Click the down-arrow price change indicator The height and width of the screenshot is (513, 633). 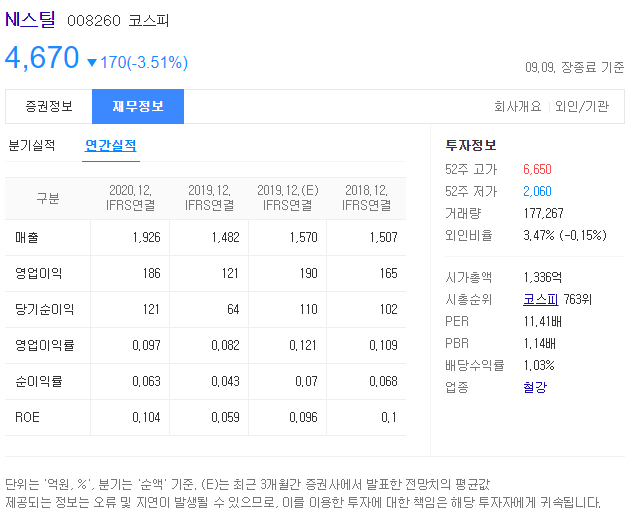pos(92,63)
